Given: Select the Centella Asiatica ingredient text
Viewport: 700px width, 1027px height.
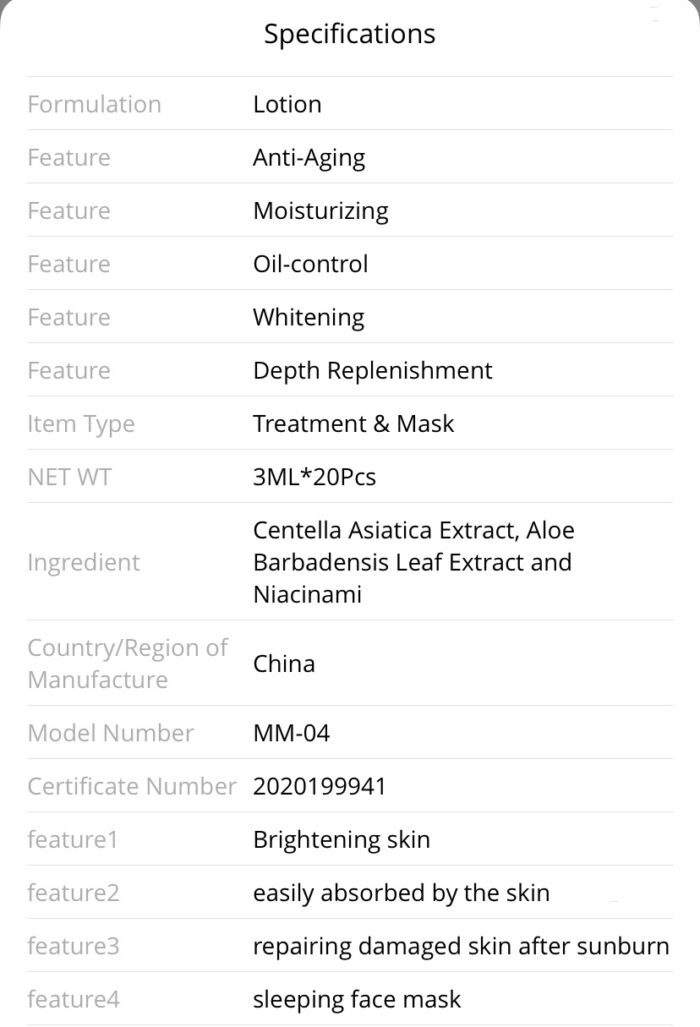Looking at the screenshot, I should (414, 562).
